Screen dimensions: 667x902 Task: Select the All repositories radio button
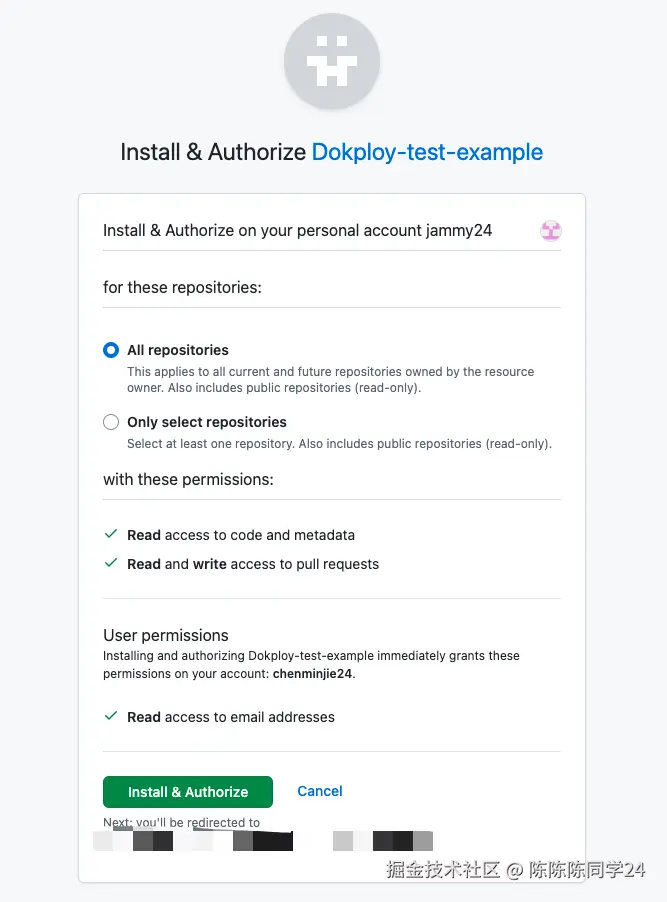[111, 350]
